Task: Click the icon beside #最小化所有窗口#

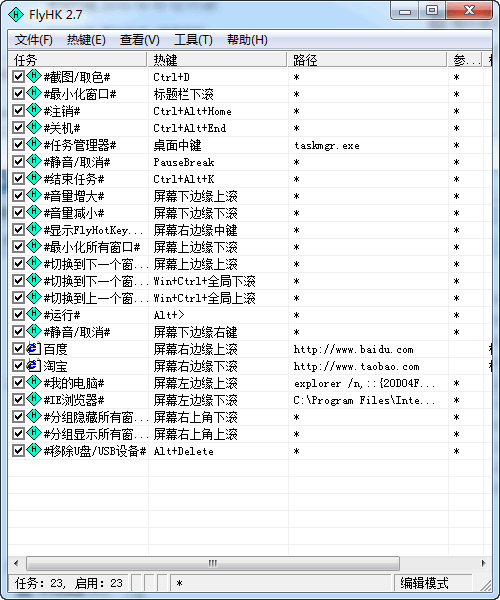Action: pyautogui.click(x=34, y=246)
